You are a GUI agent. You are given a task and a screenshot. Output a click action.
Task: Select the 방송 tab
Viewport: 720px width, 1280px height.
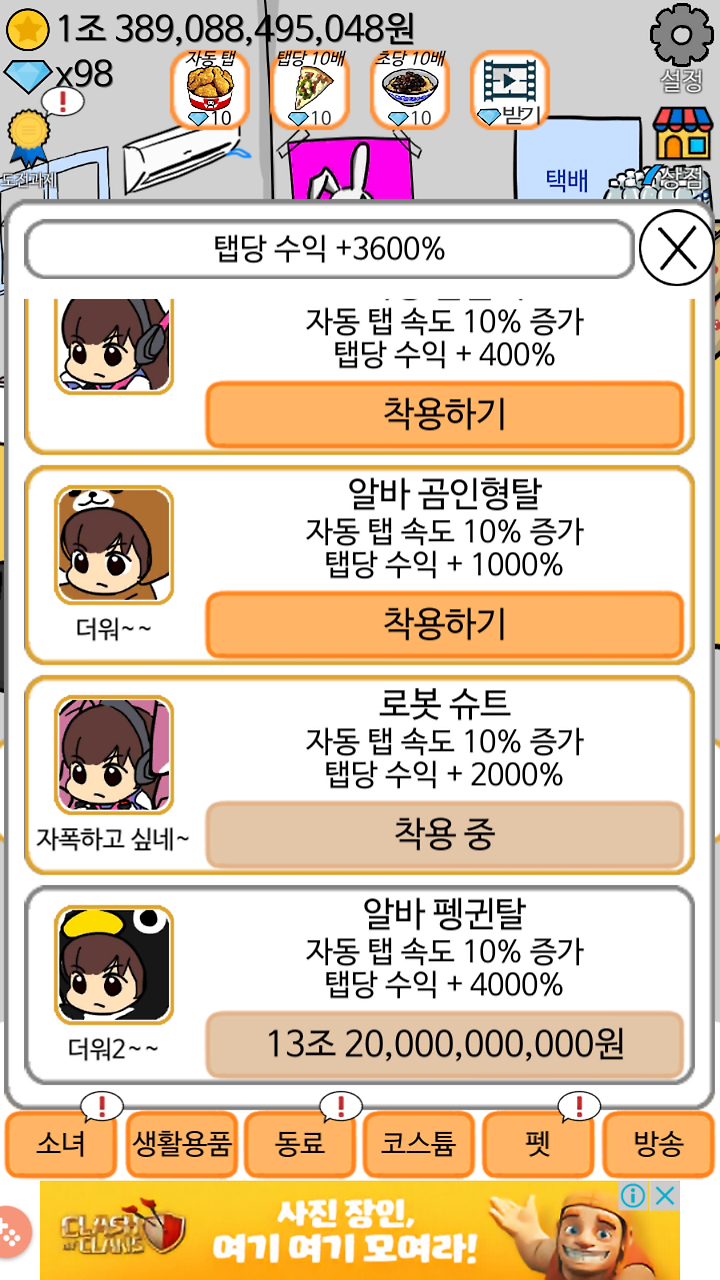[x=658, y=1144]
